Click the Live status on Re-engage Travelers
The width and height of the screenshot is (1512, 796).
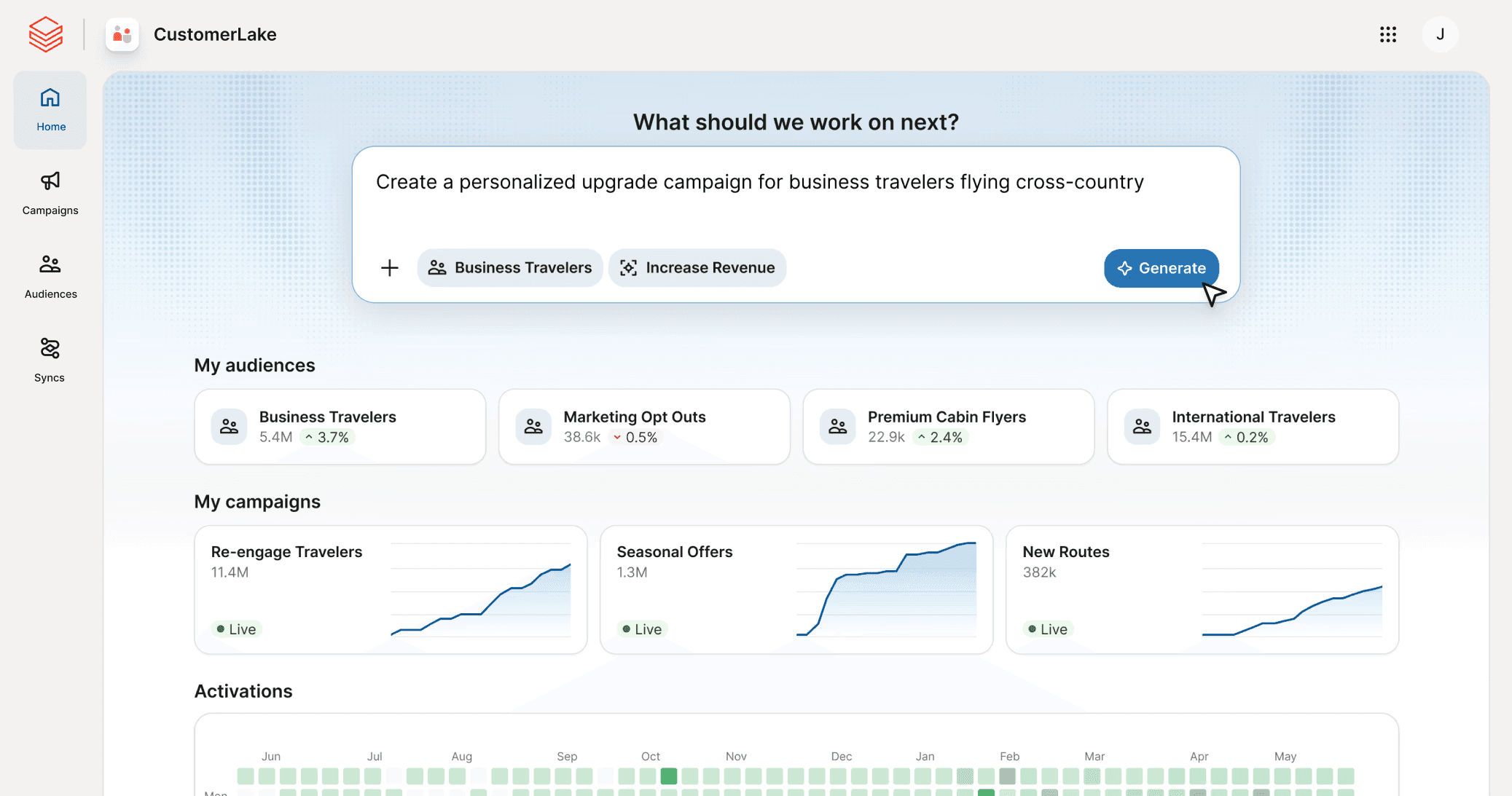click(237, 629)
